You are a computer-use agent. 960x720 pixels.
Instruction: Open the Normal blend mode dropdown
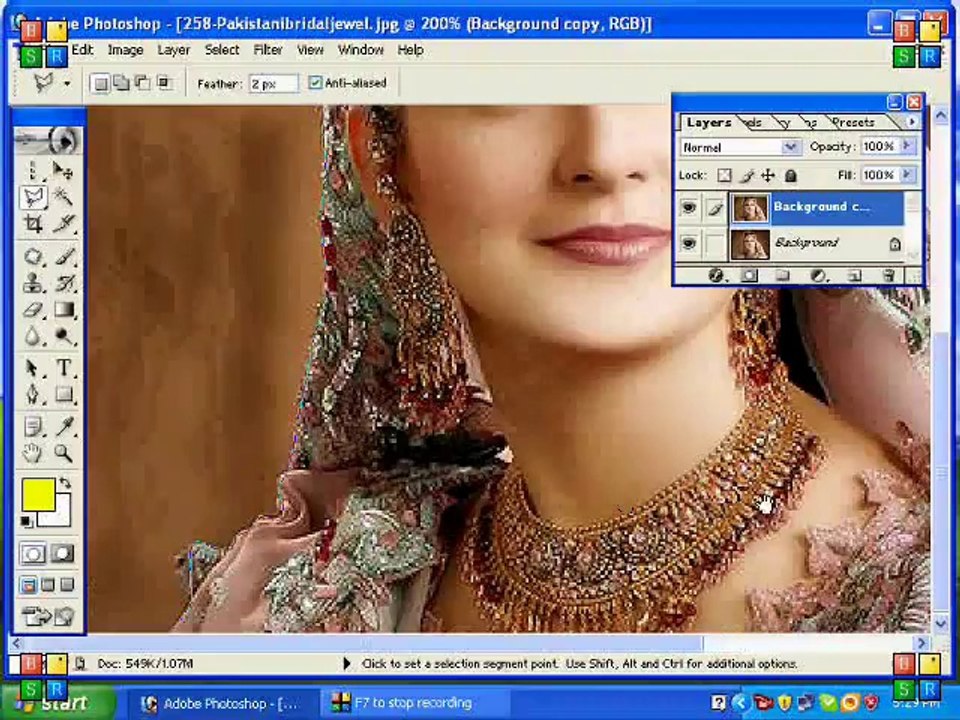[x=790, y=147]
